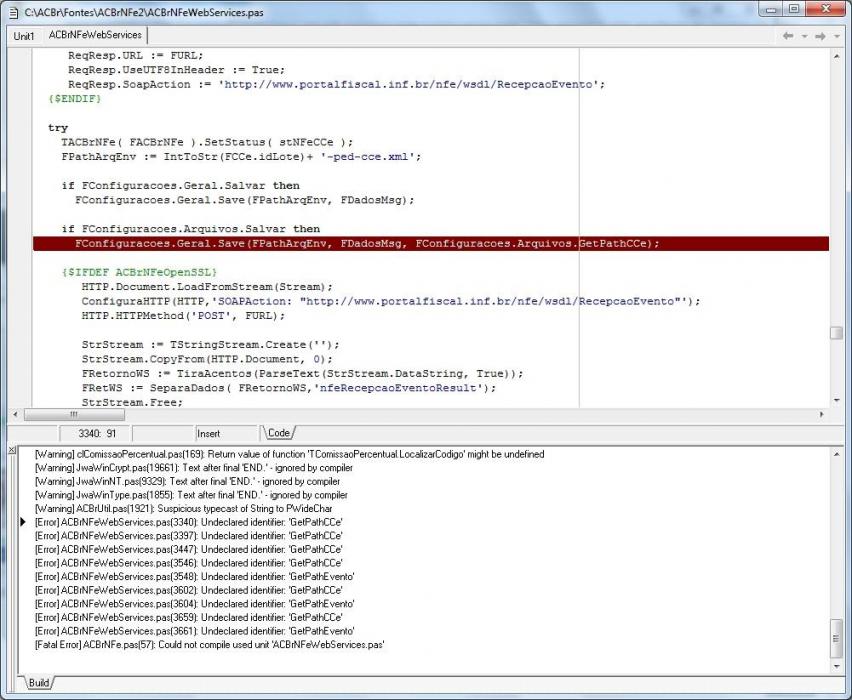Minimize the ACBrNFeWebServices.pas editor window
The image size is (852, 700).
tap(772, 9)
